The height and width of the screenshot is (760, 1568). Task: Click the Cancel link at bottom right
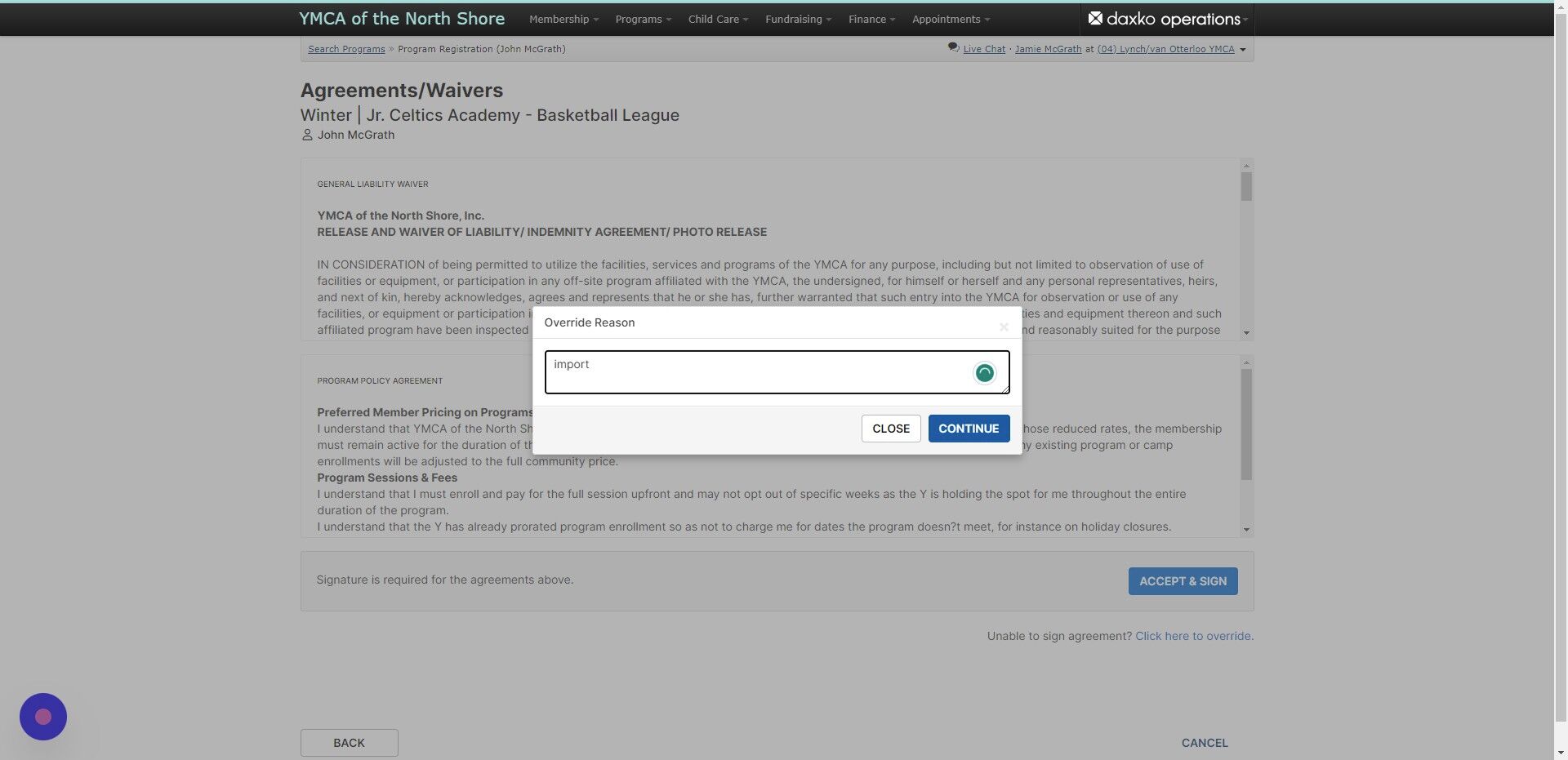click(1205, 743)
